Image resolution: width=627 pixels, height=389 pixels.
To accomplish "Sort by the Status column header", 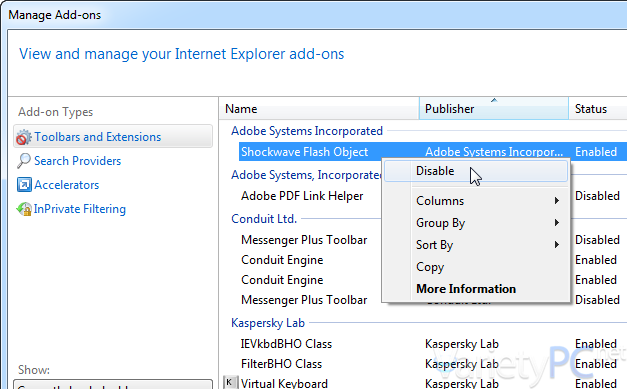I will [598, 109].
